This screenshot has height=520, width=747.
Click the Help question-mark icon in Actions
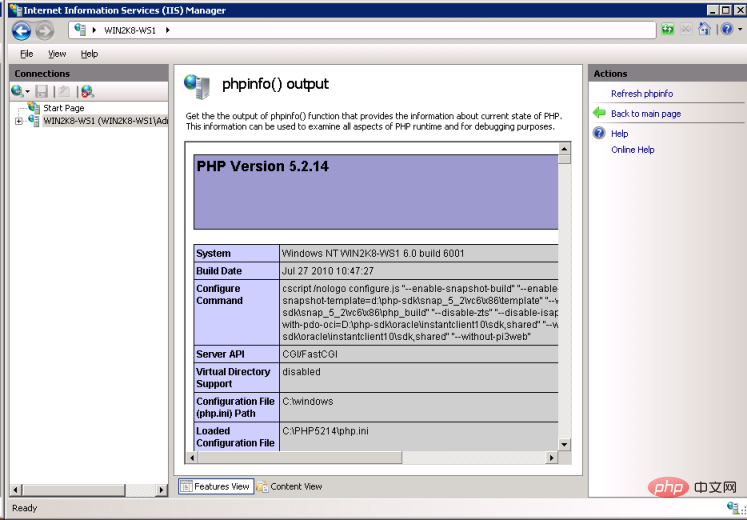click(x=599, y=133)
